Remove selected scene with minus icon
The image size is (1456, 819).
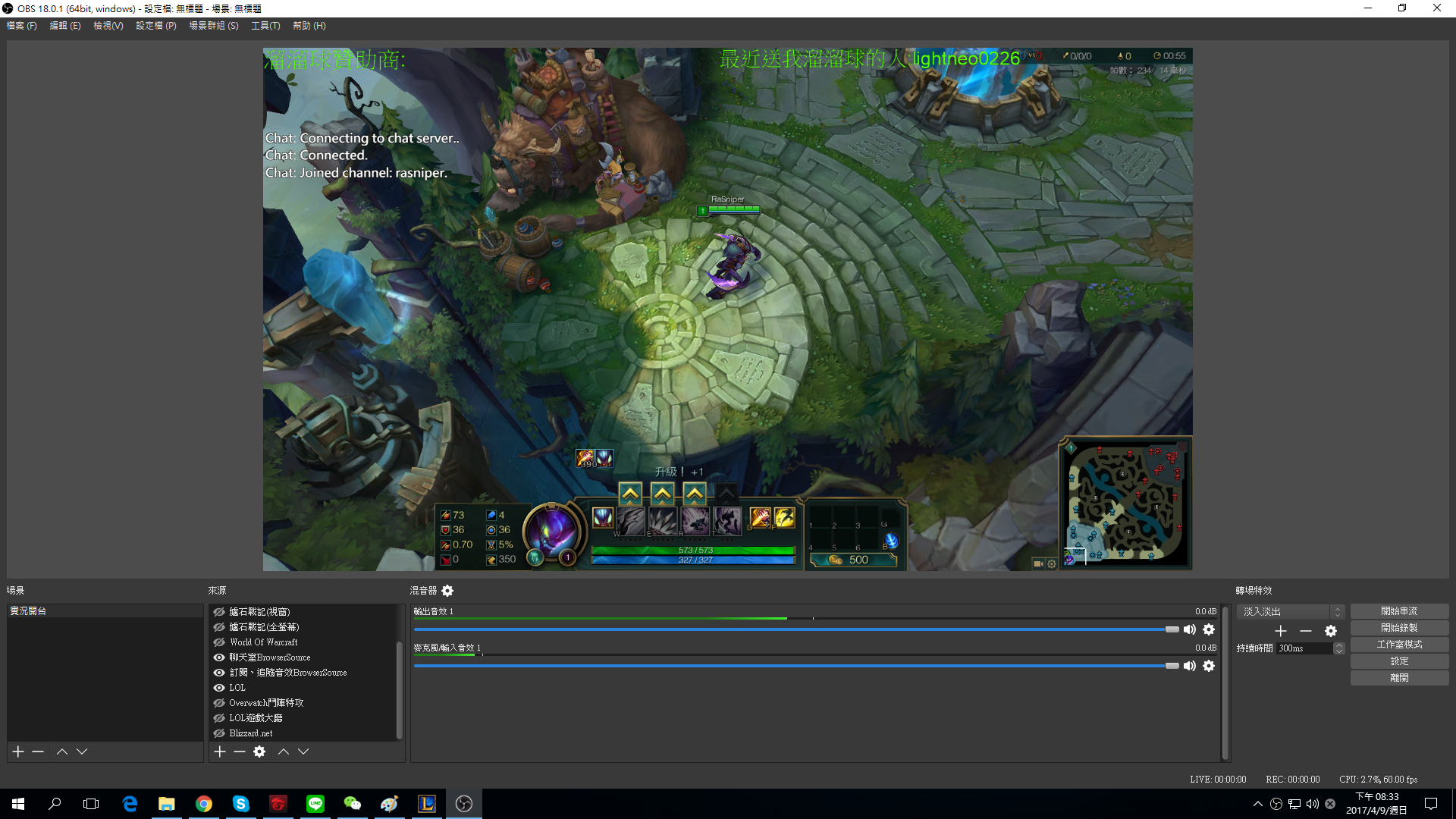click(38, 752)
